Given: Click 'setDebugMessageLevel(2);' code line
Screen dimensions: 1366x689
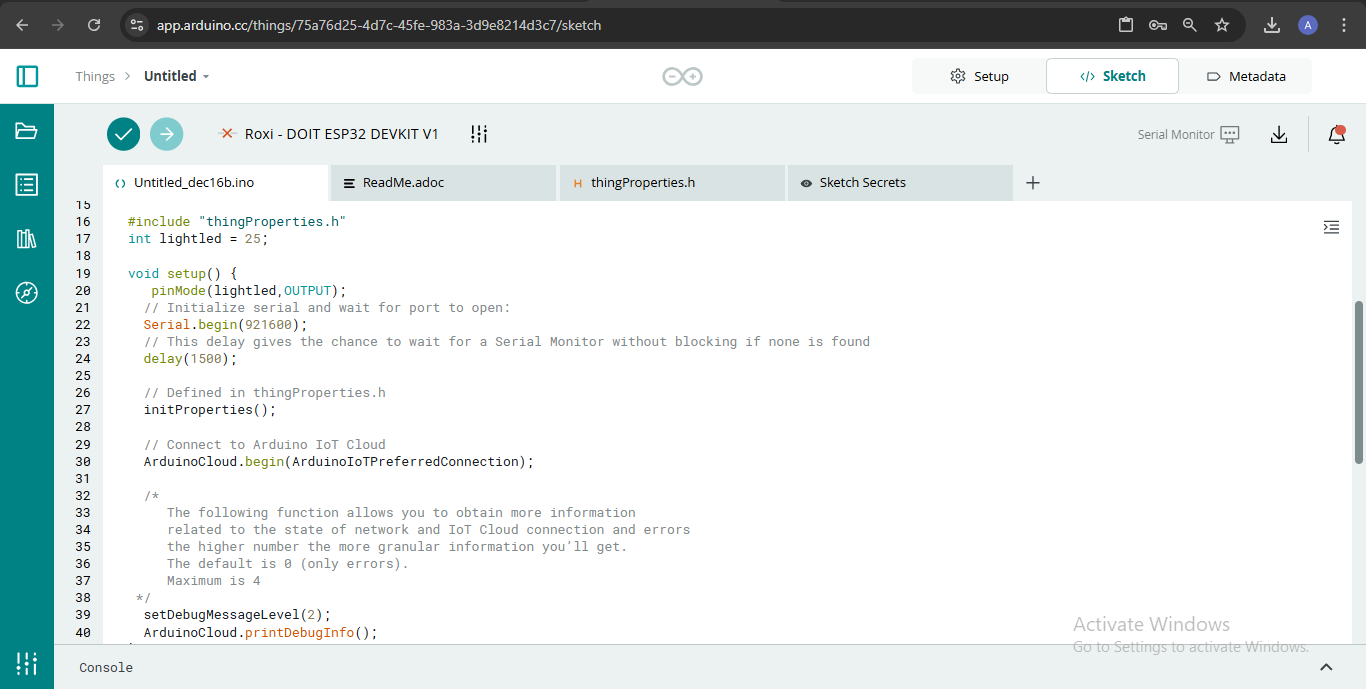Looking at the screenshot, I should coord(237,615).
